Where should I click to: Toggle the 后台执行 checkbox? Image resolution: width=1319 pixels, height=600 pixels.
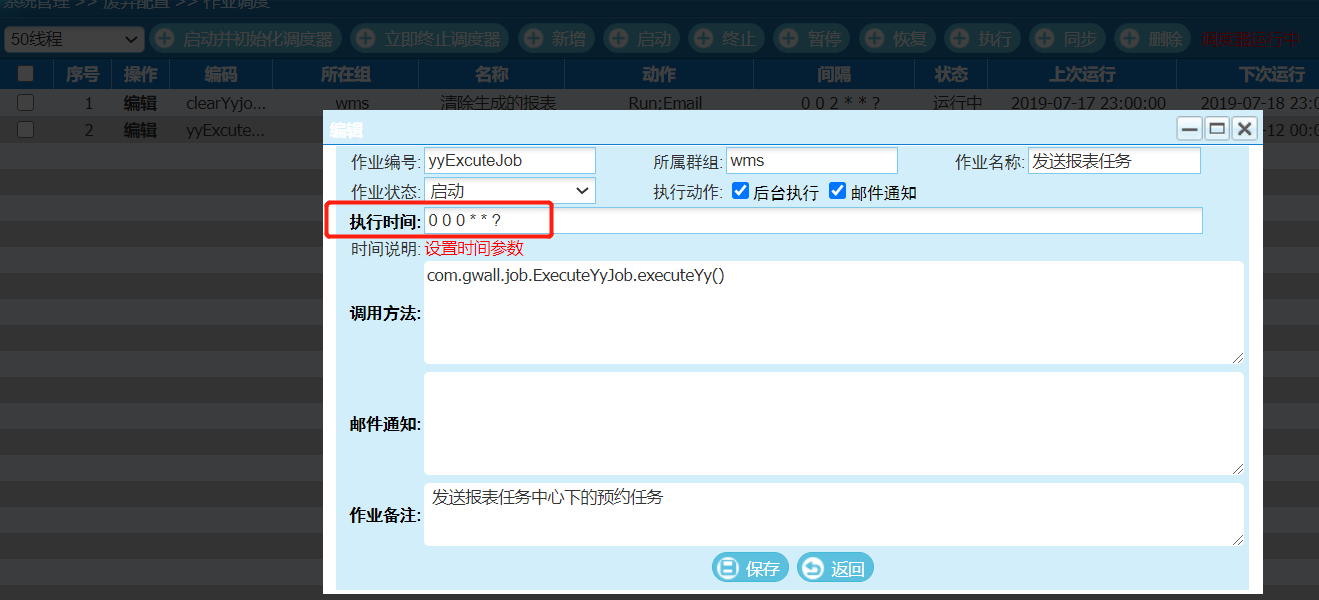pyautogui.click(x=741, y=191)
